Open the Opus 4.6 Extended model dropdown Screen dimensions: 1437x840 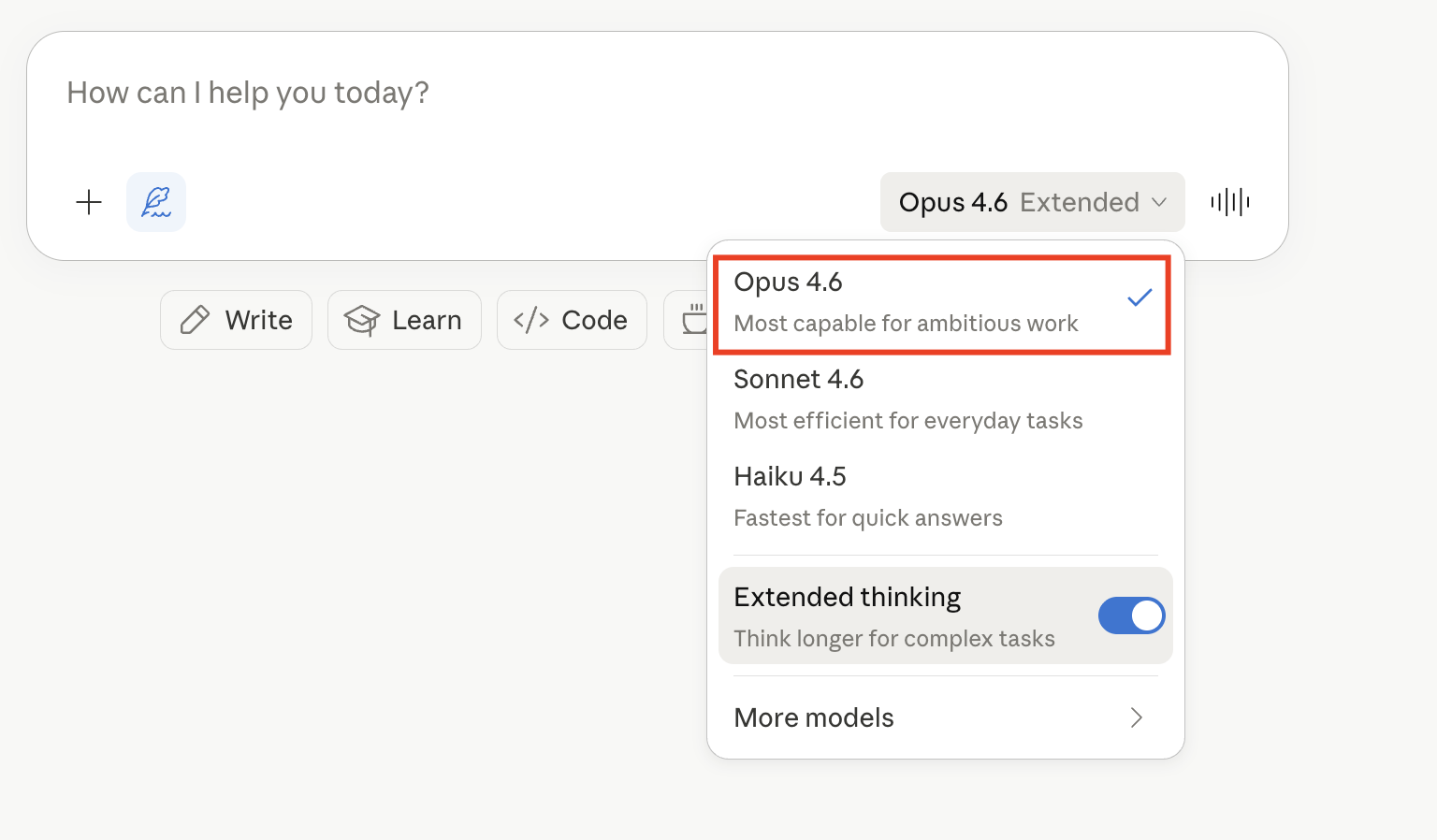[x=1033, y=202]
